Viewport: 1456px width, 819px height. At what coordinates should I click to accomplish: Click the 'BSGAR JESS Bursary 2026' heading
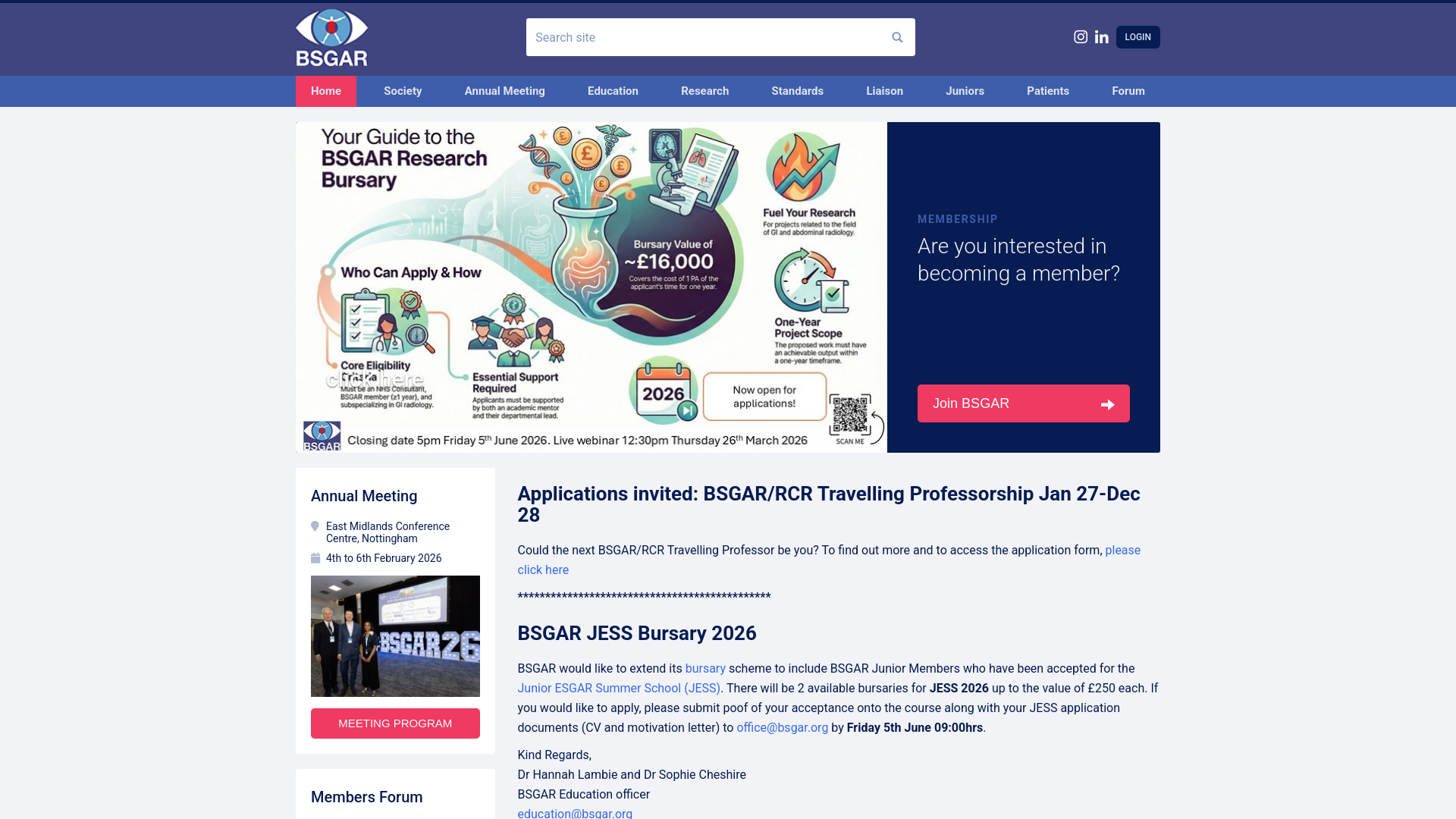[637, 633]
